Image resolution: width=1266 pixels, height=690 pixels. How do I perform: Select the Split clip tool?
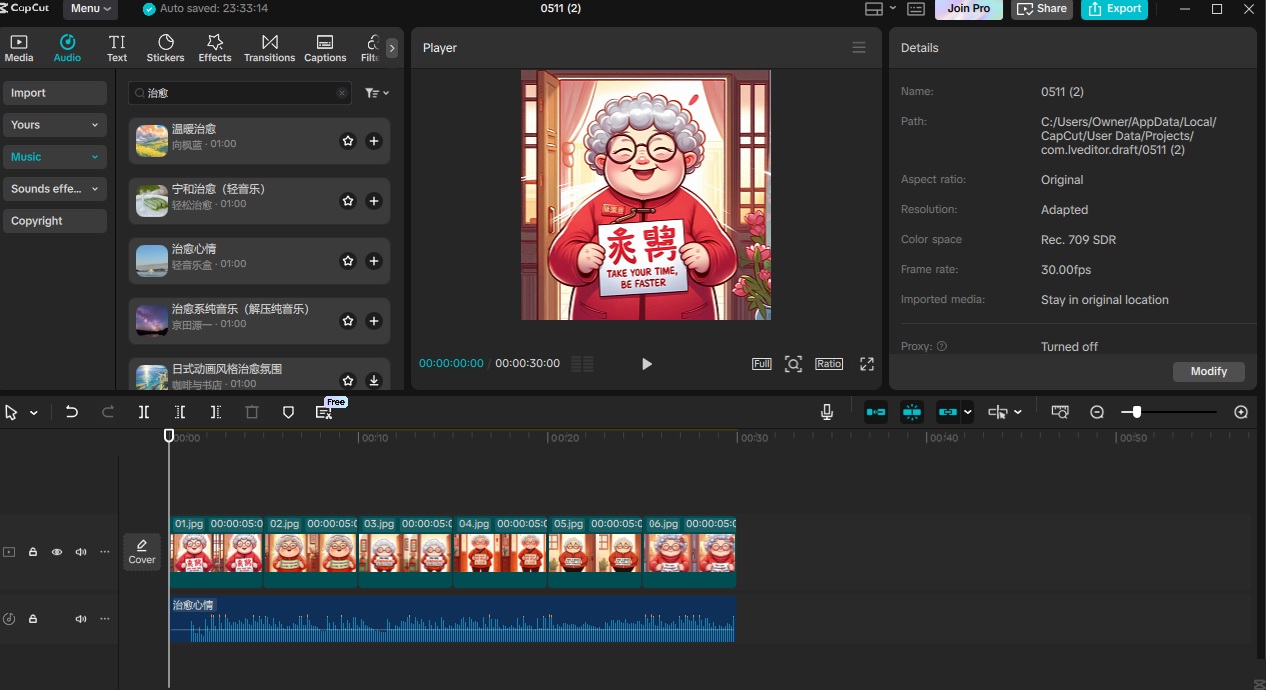point(144,412)
